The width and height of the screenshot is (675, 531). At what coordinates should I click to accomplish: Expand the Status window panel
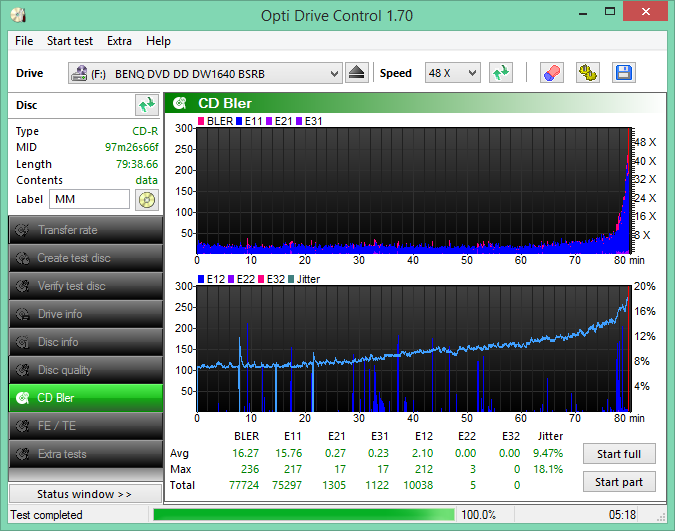pos(85,494)
